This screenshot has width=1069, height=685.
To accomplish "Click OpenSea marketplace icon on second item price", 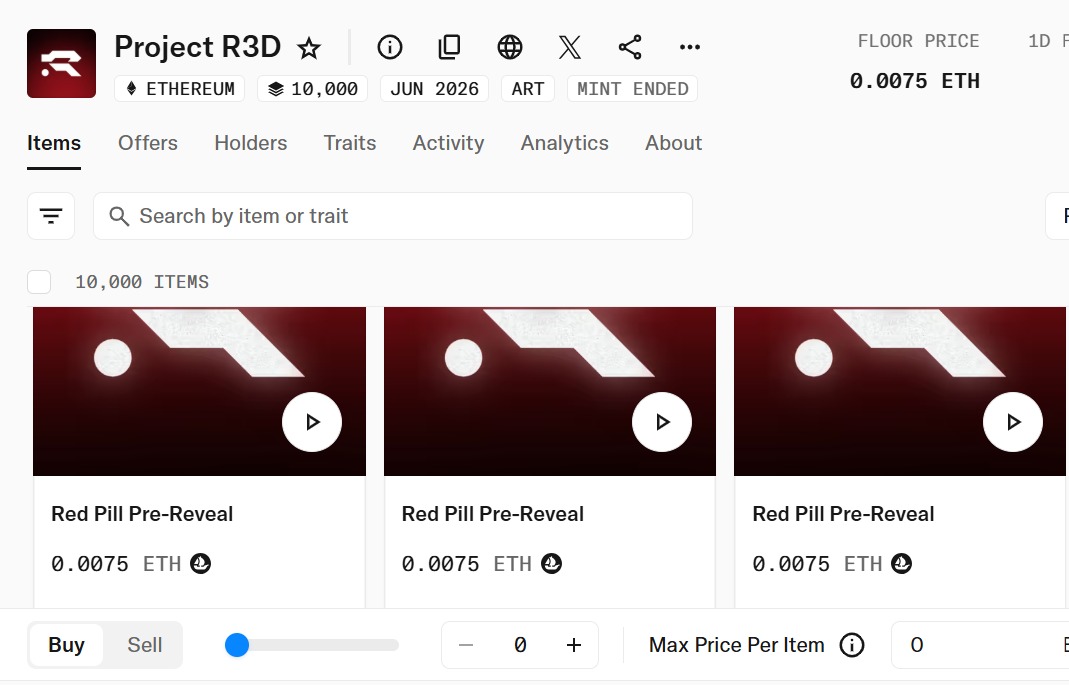I will (552, 564).
